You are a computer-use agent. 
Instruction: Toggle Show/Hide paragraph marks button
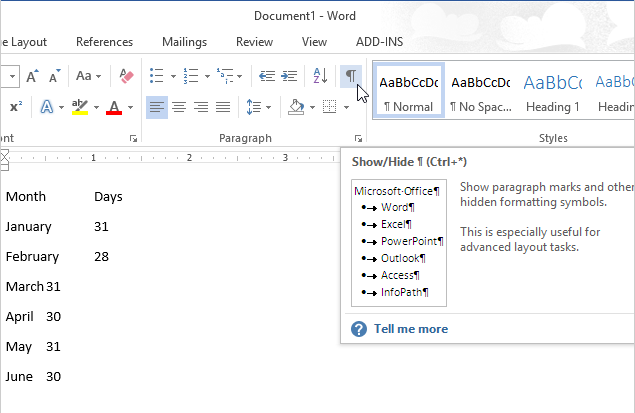351,76
